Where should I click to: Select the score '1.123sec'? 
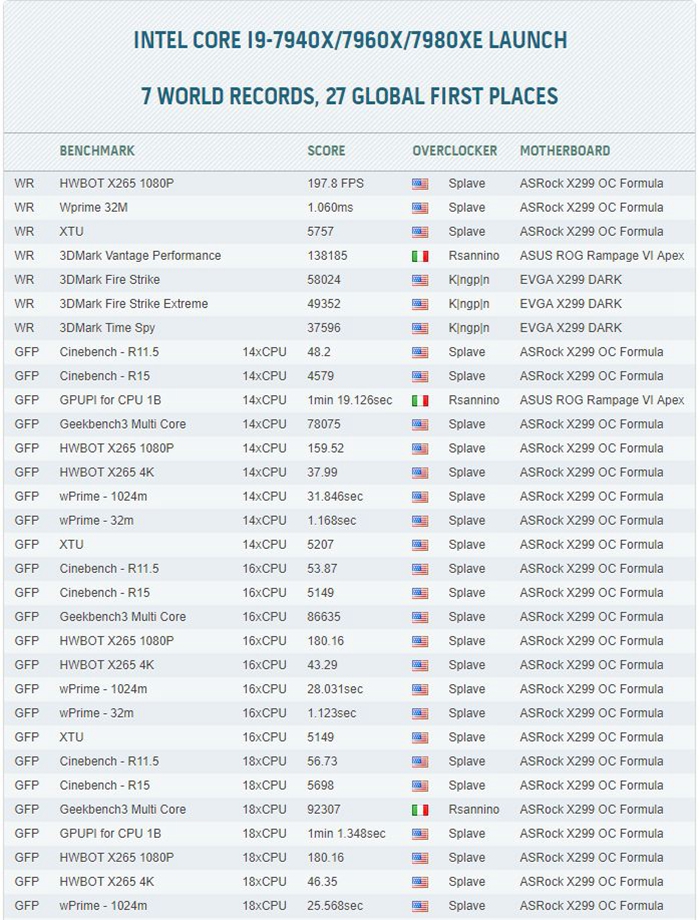coord(332,712)
